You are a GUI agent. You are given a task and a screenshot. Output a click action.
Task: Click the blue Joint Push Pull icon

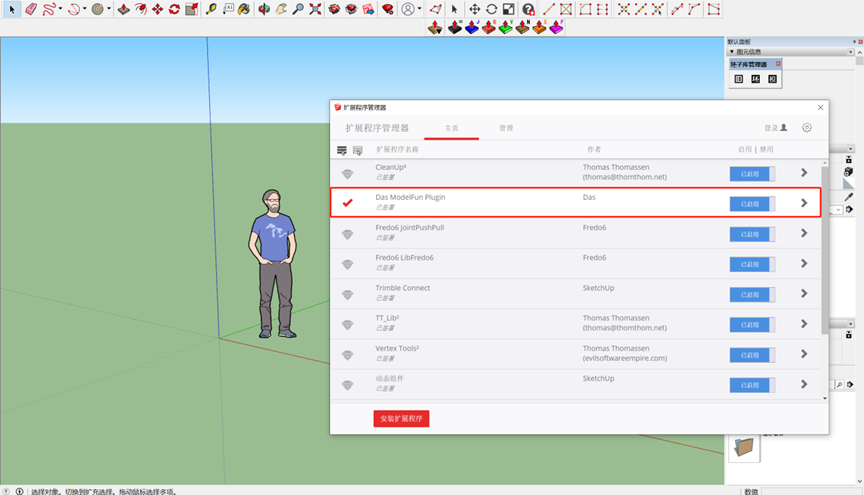click(472, 27)
